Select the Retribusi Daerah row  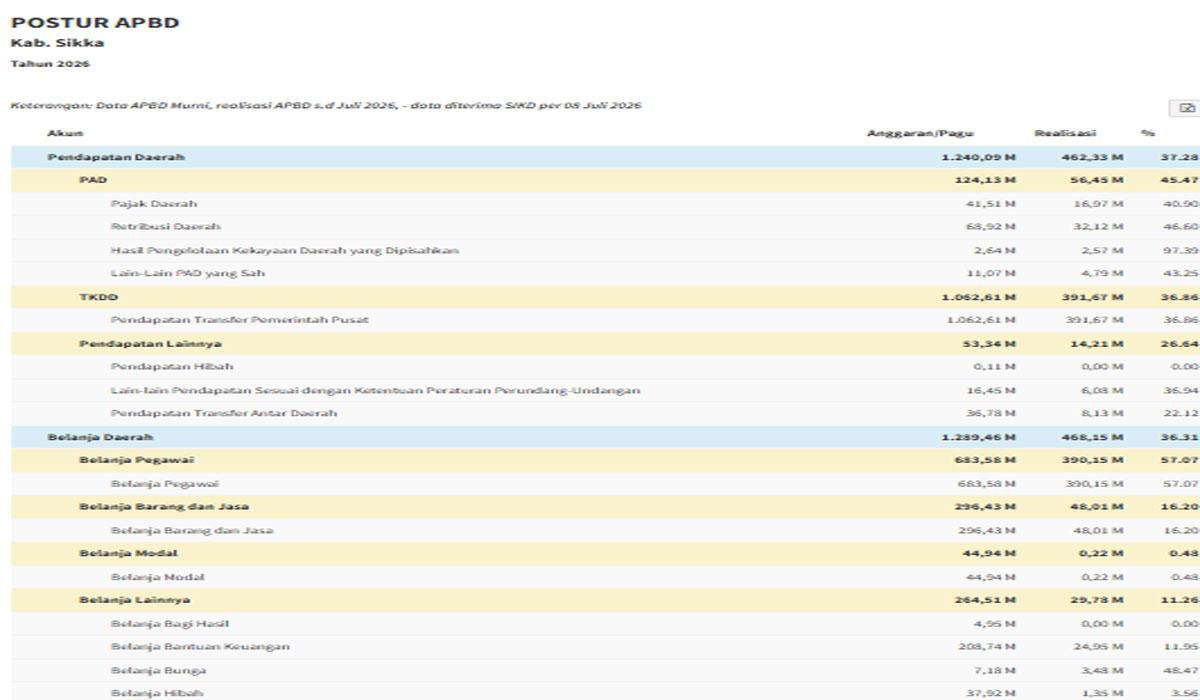coord(606,227)
